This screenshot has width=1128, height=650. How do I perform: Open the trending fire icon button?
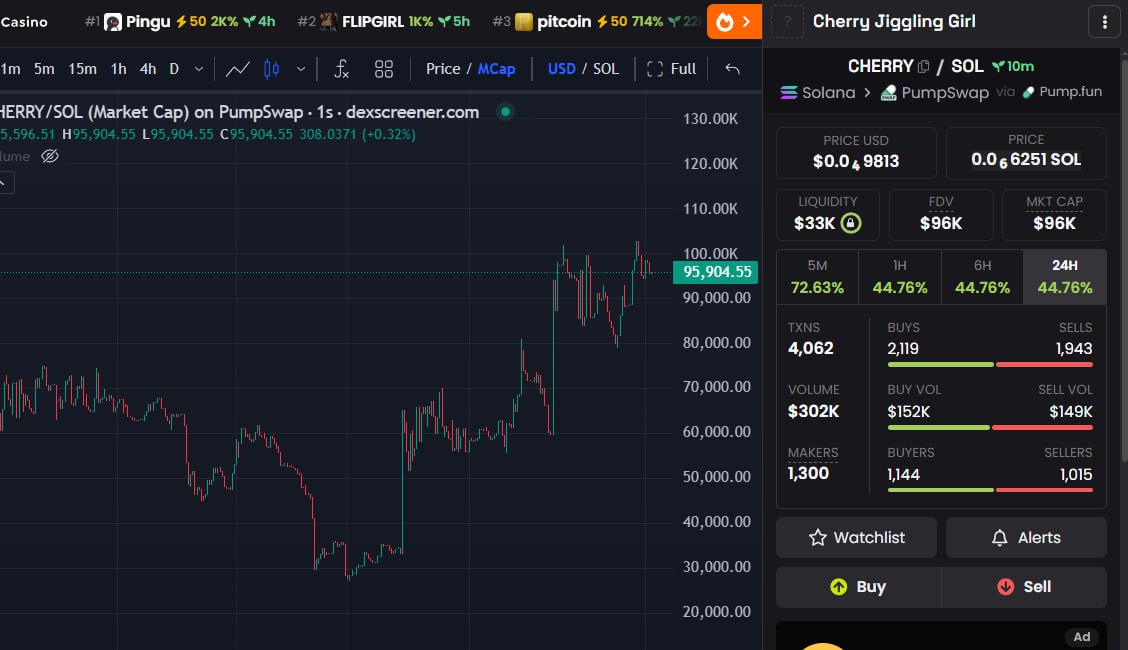734,22
